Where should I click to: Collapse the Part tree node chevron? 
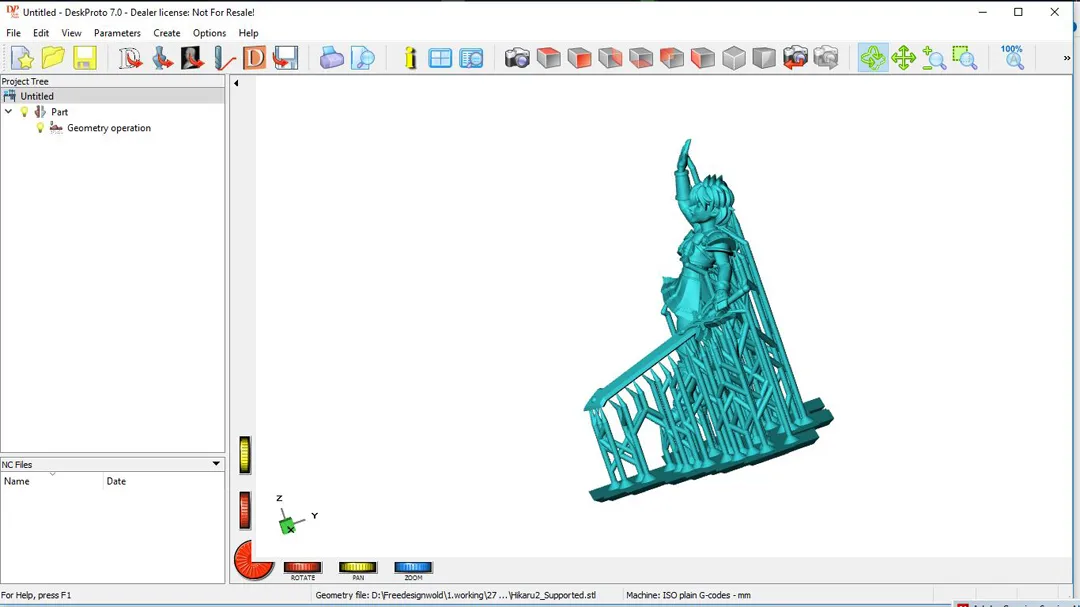pos(8,112)
